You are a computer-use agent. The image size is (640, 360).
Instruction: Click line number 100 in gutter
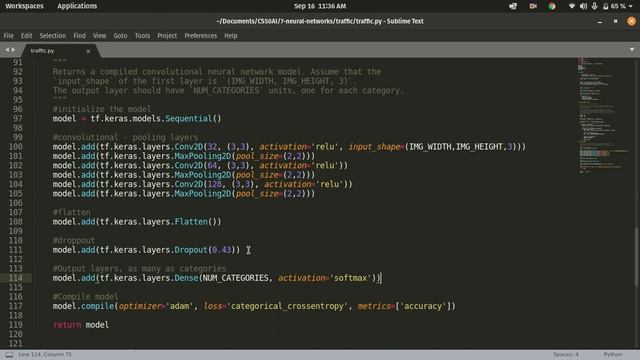pyautogui.click(x=16, y=147)
